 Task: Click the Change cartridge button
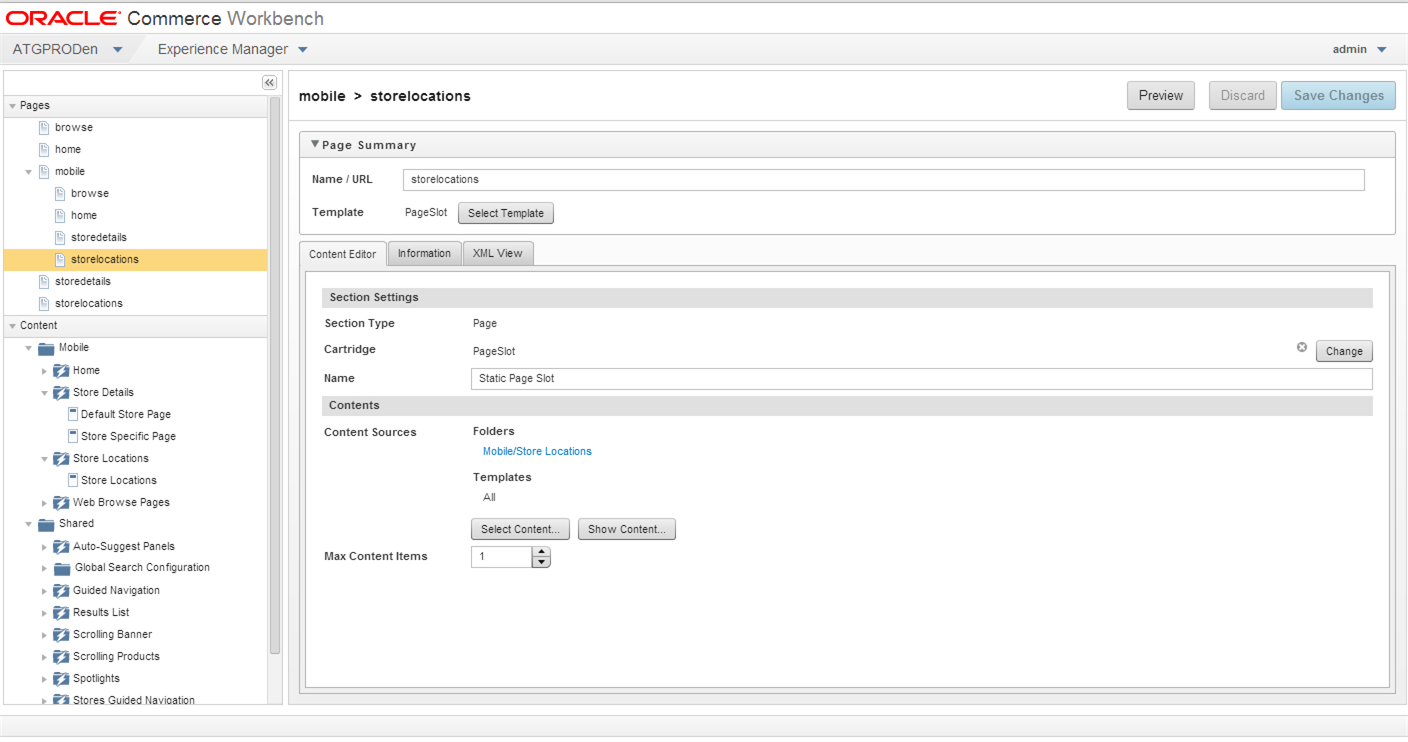coord(1344,351)
